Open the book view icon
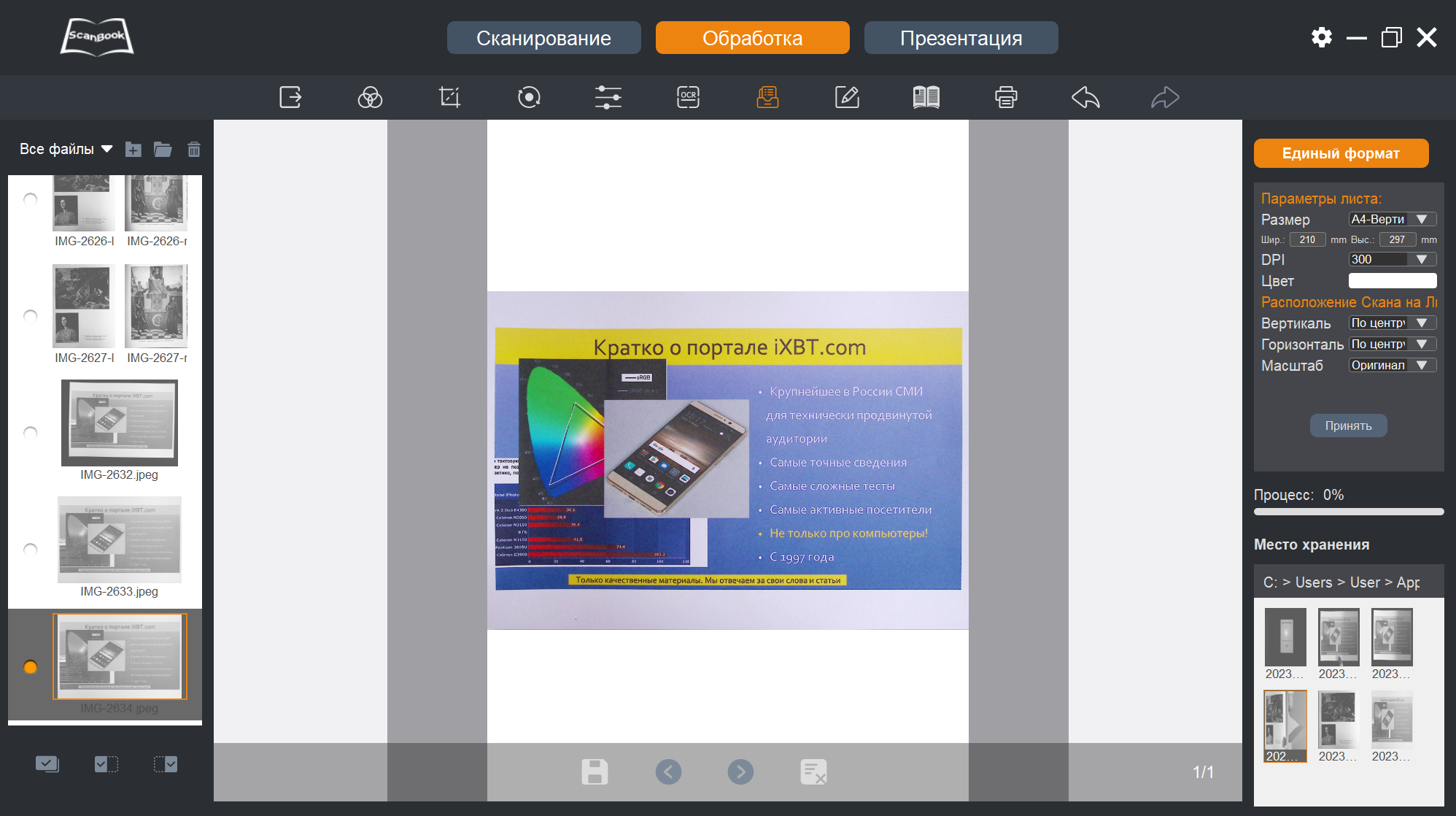 point(926,97)
